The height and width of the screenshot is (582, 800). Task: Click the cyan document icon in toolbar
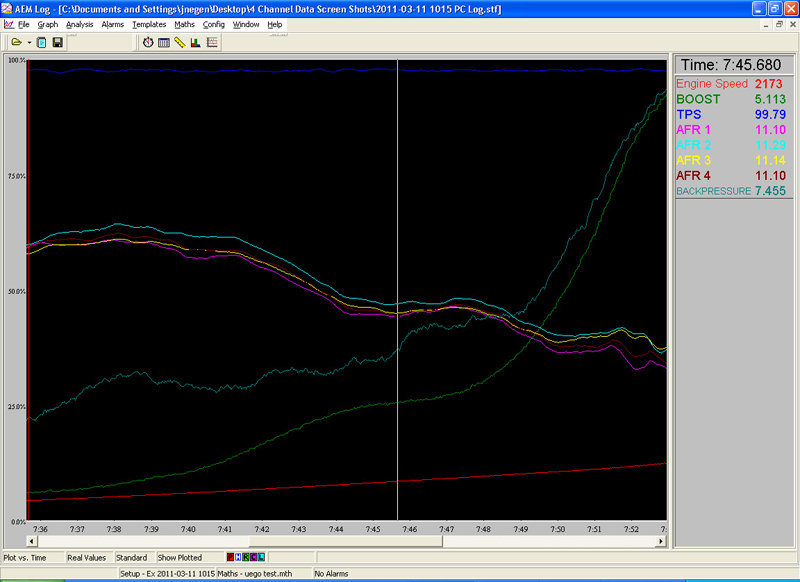coord(42,42)
